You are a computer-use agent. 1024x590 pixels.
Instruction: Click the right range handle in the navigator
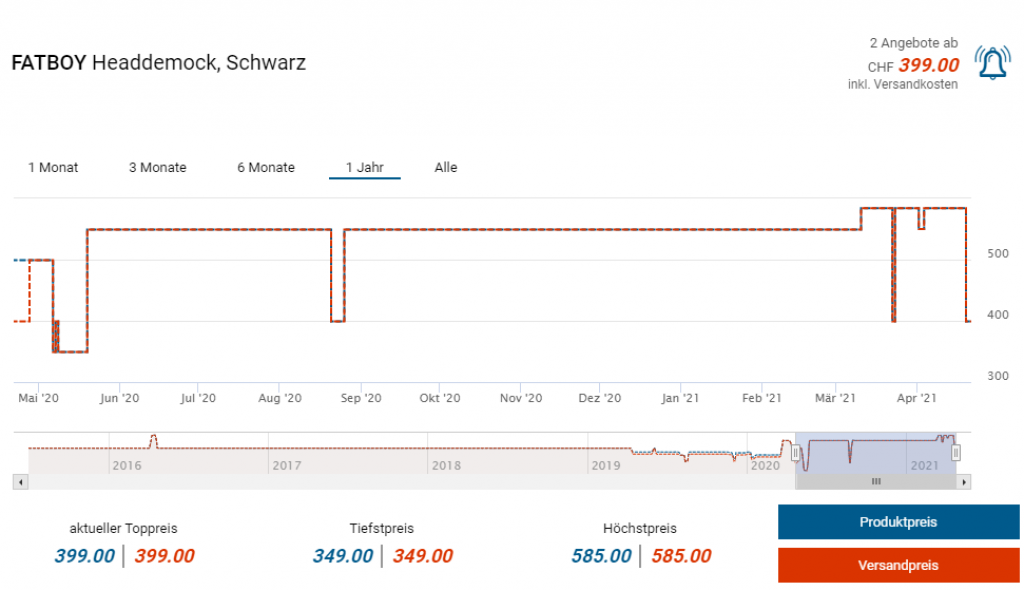(956, 453)
